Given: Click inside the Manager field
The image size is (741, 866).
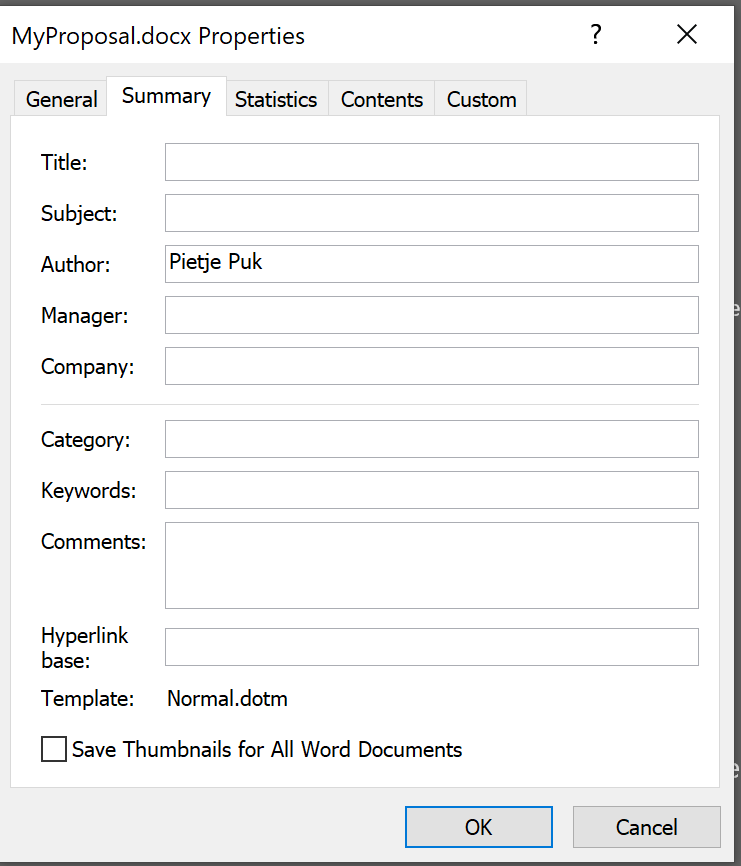Looking at the screenshot, I should [430, 315].
